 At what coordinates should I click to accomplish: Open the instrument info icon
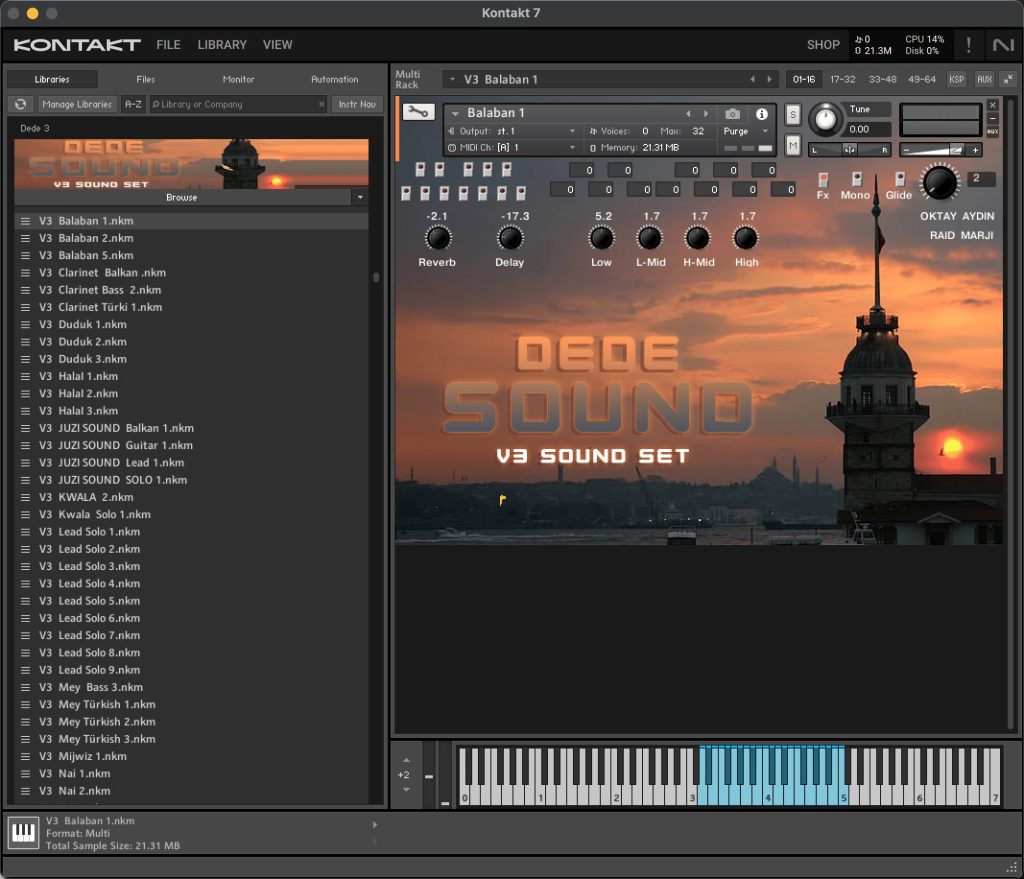pos(761,114)
